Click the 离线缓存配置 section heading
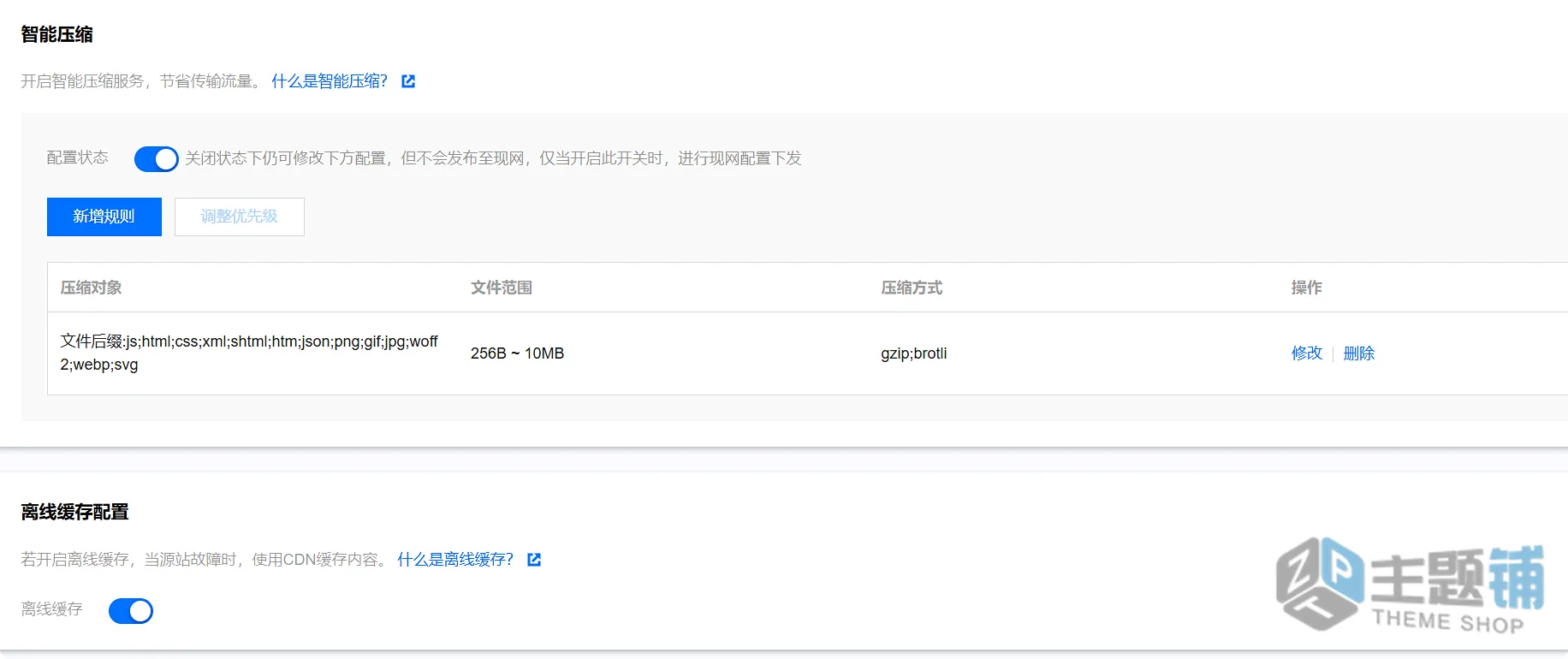Image resolution: width=1568 pixels, height=659 pixels. click(x=75, y=512)
